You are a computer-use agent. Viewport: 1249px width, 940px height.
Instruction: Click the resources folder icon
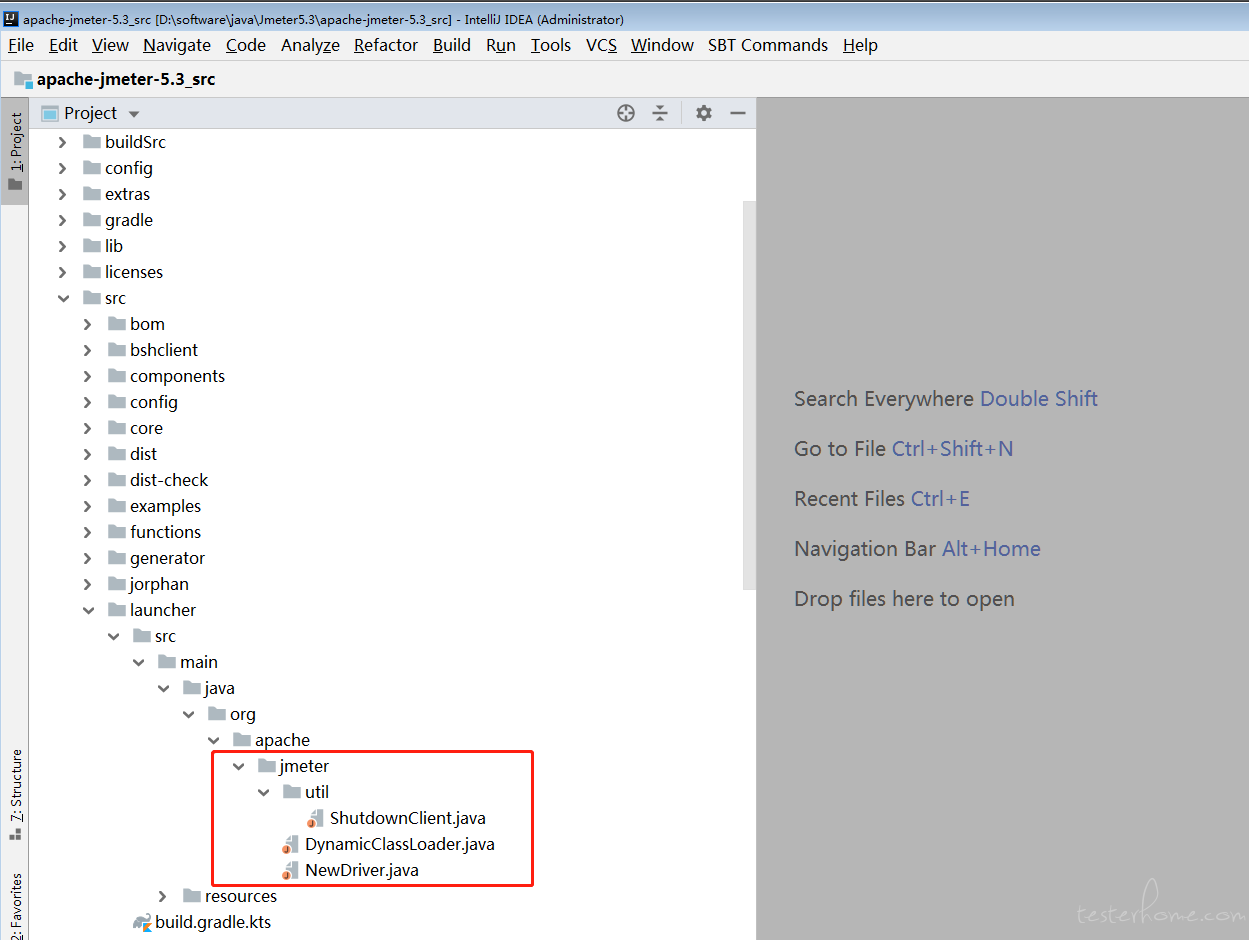(x=191, y=896)
